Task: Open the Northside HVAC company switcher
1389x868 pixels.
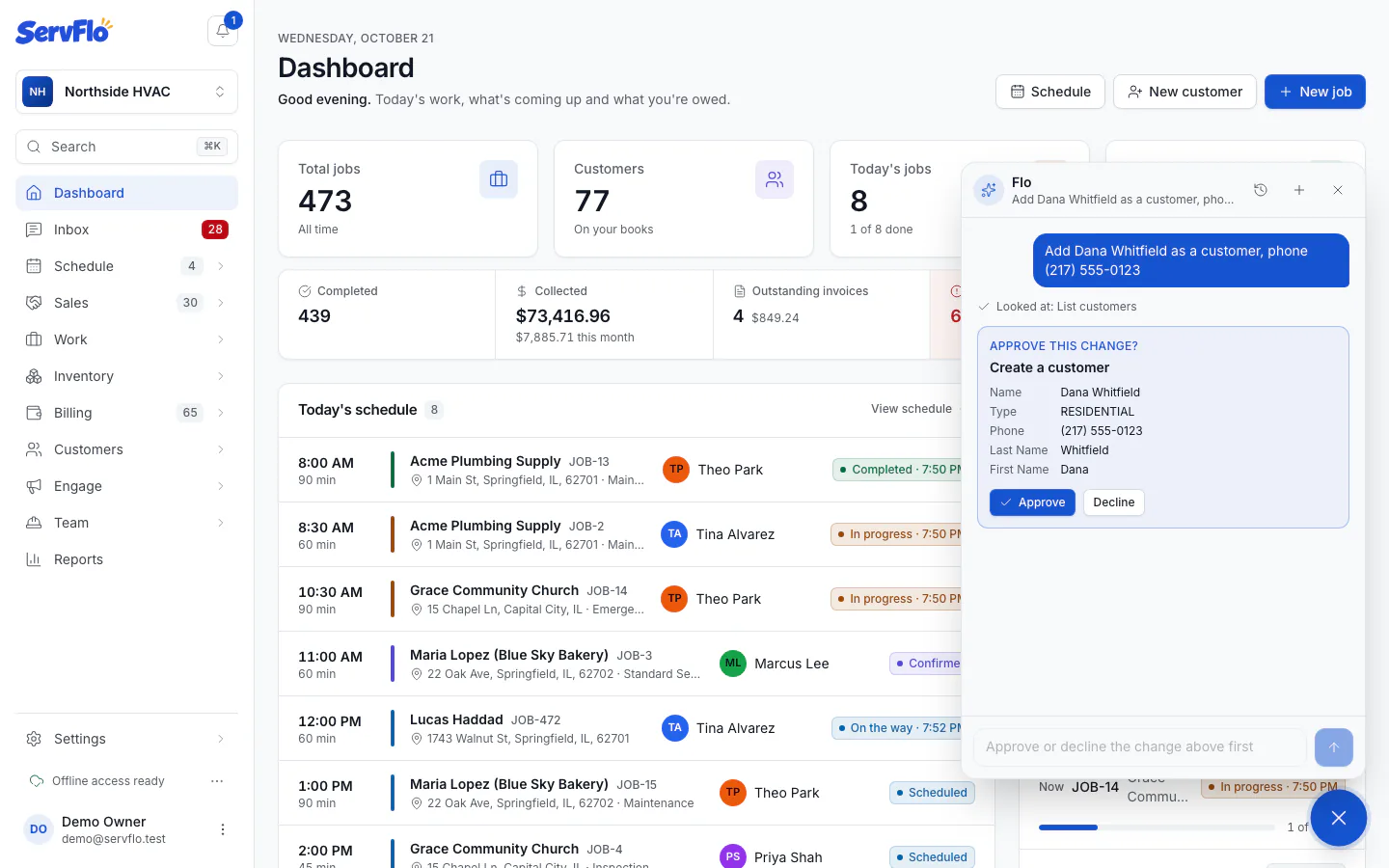Action: tap(126, 92)
